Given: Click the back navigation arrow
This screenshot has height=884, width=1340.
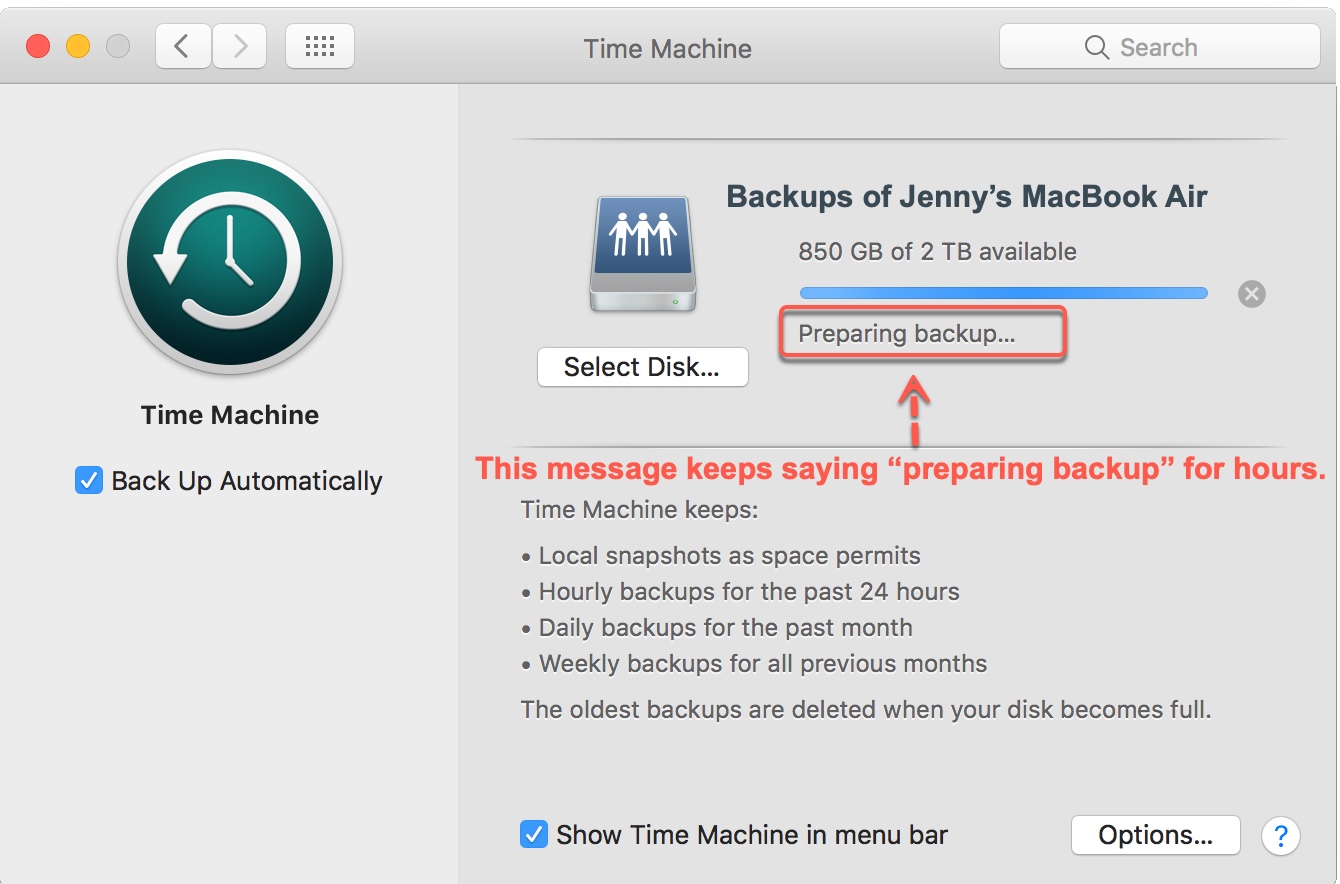Looking at the screenshot, I should [x=183, y=45].
